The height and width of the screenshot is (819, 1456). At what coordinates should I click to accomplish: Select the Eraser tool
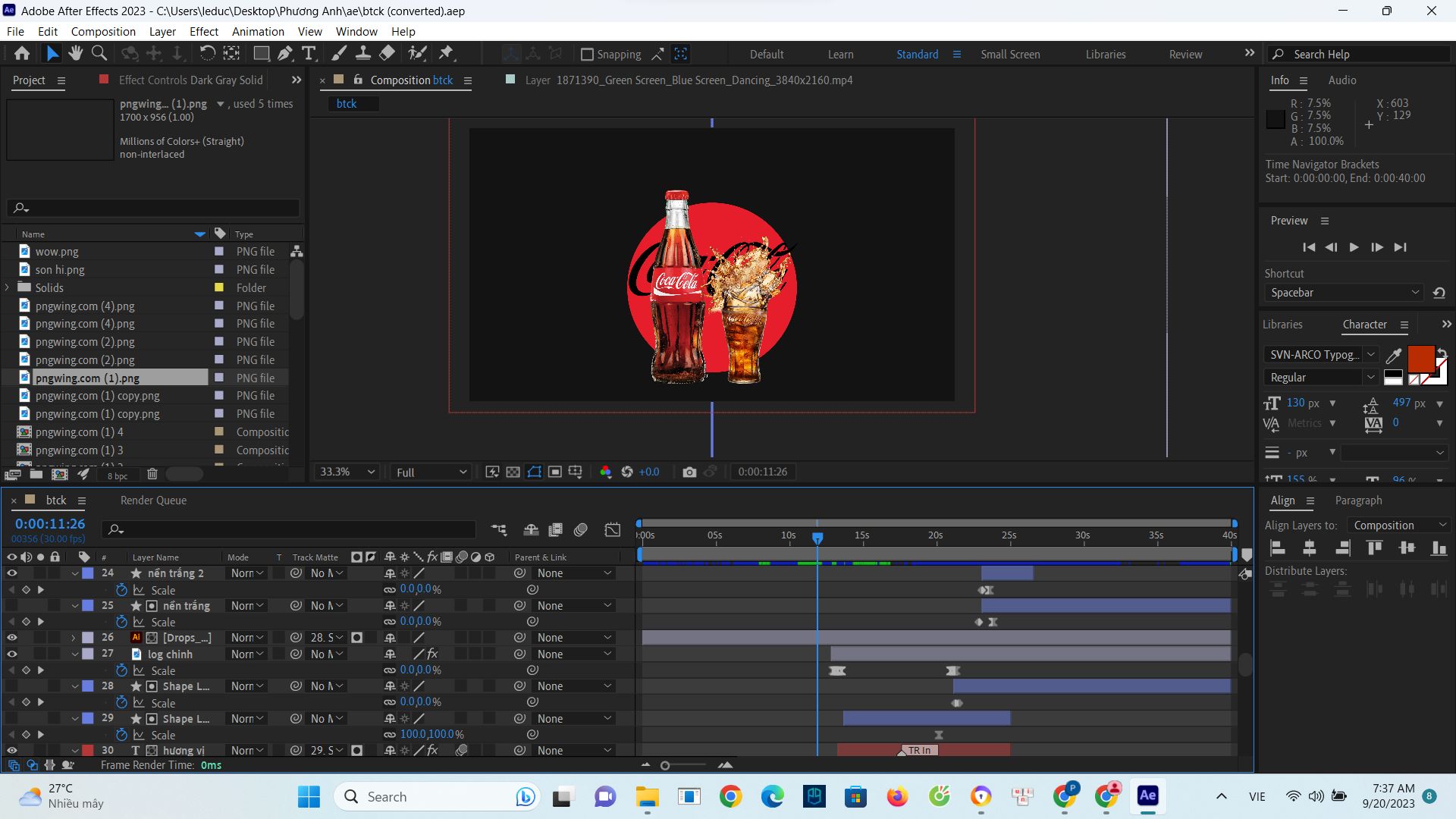(x=387, y=53)
